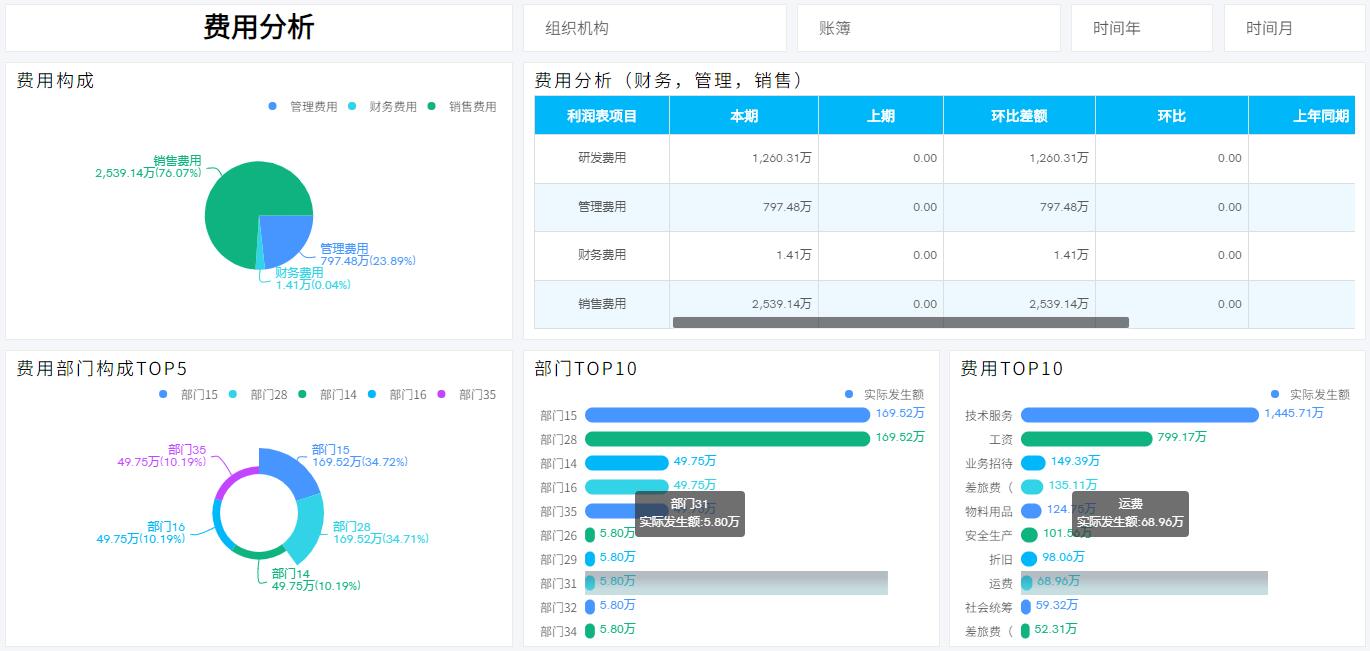Viewport: 1370px width, 651px height.
Task: Open the 组织机构 filter selector
Action: tap(655, 28)
